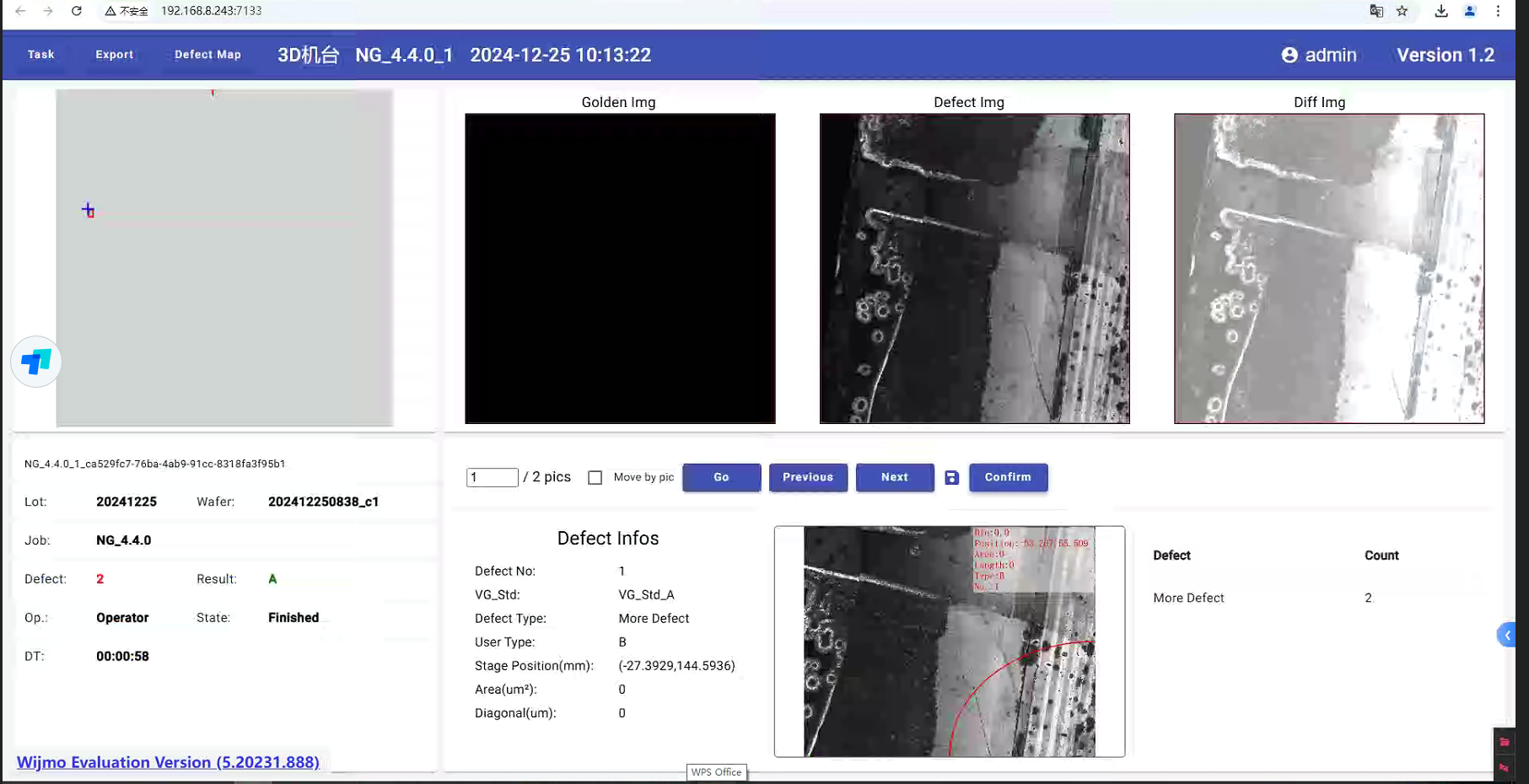Switch to the Defect Map view
1529x784 pixels.
tap(207, 55)
